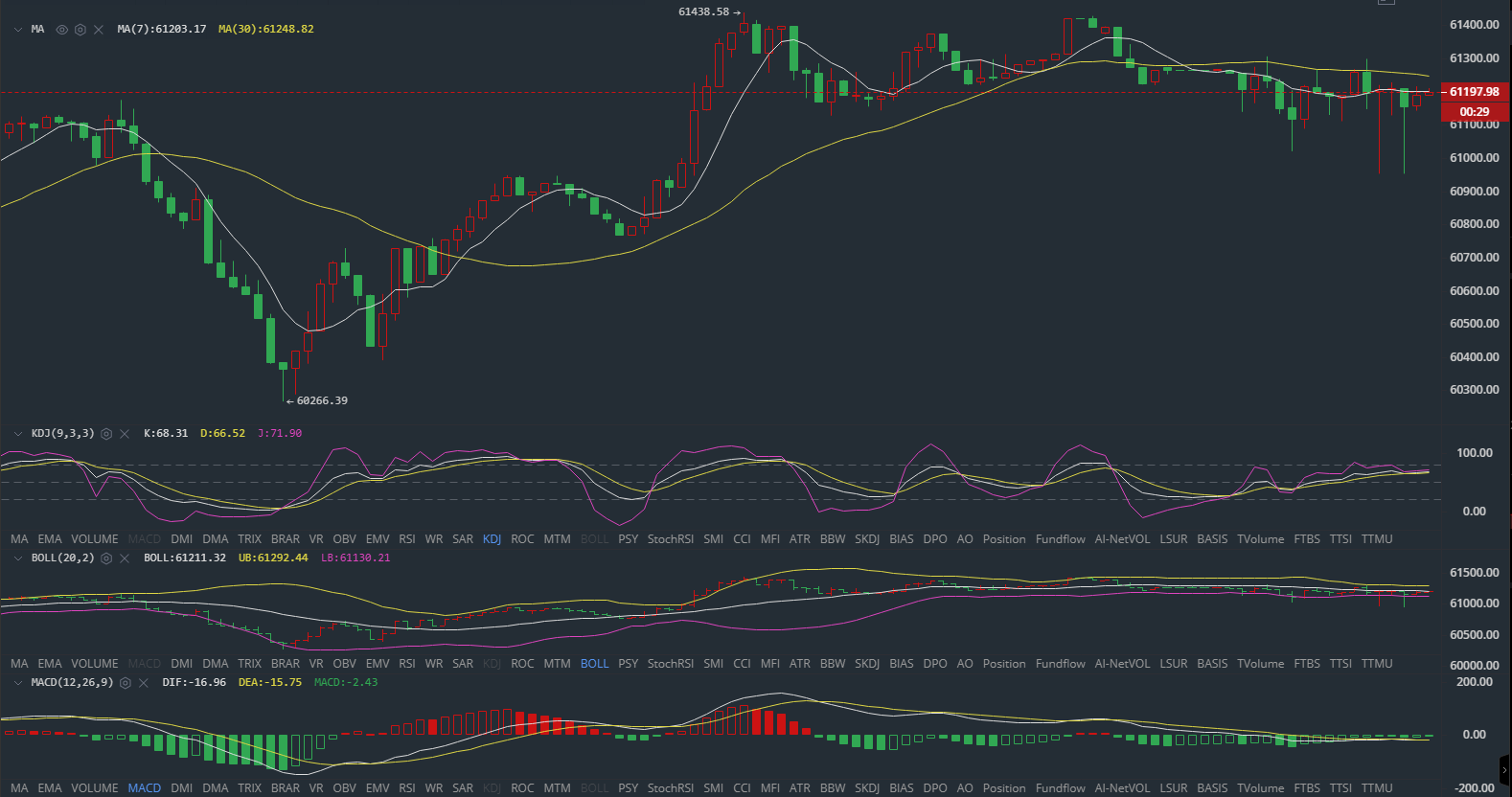Image resolution: width=1512 pixels, height=797 pixels.
Task: Click the LB:61130.21 lower band value
Action: click(355, 558)
